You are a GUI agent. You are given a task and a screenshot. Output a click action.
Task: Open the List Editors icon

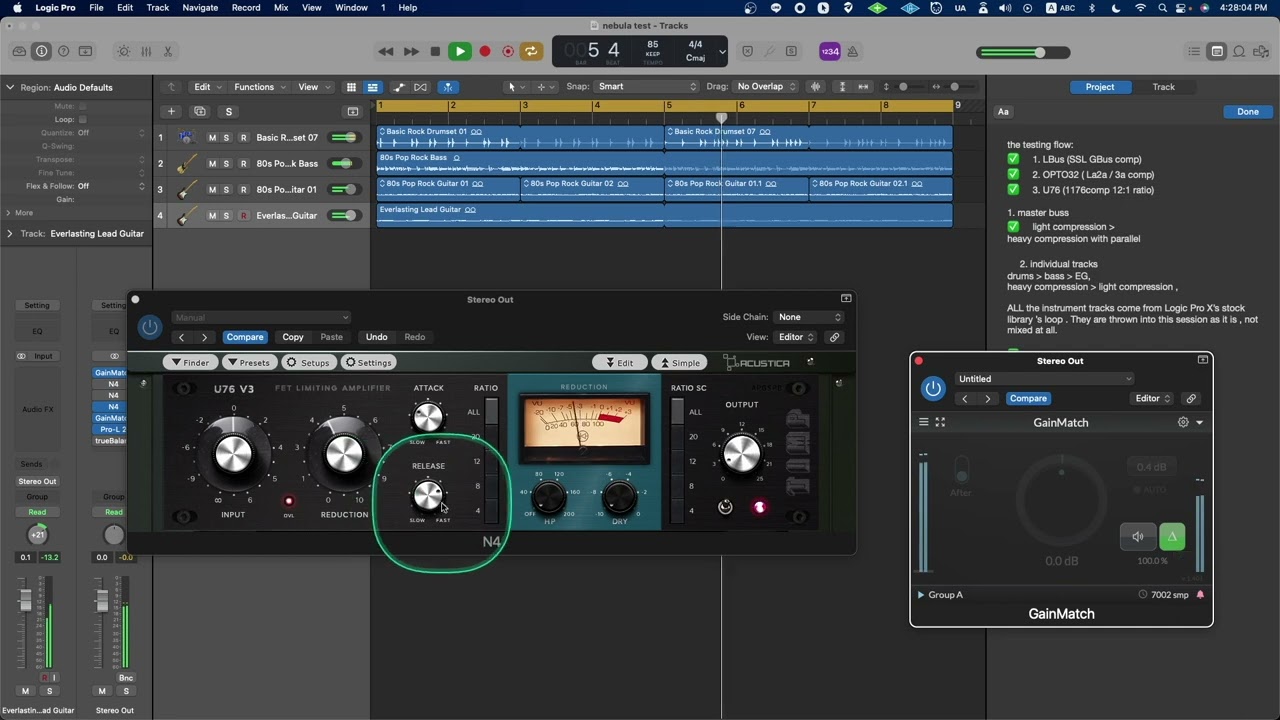(x=1194, y=51)
